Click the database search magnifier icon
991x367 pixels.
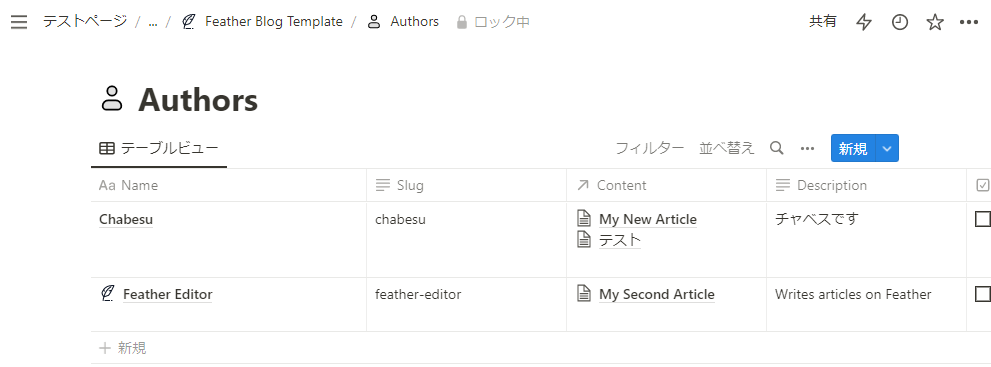coord(777,148)
